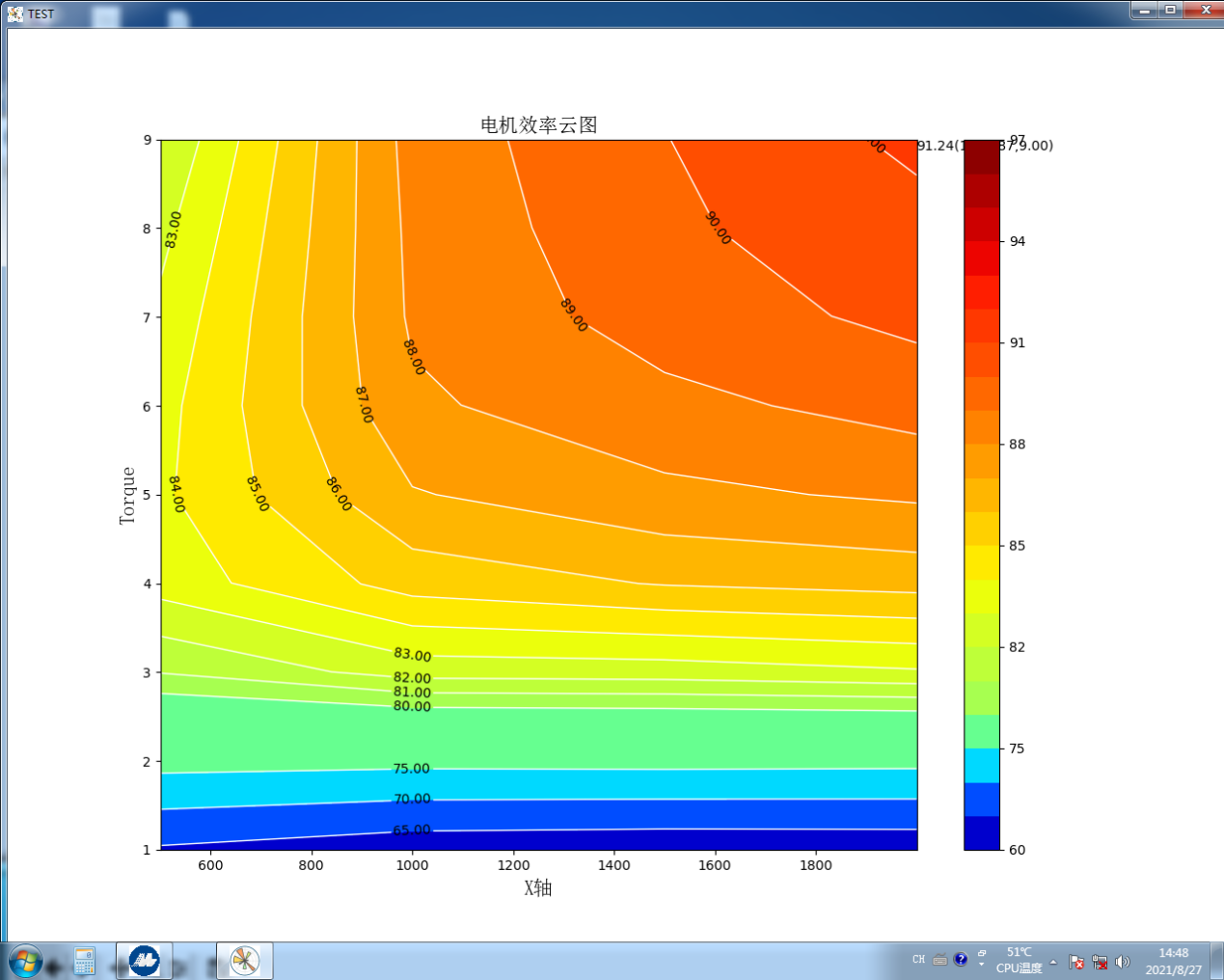Click the blue help question mark icon
1224x980 pixels.
point(961,960)
